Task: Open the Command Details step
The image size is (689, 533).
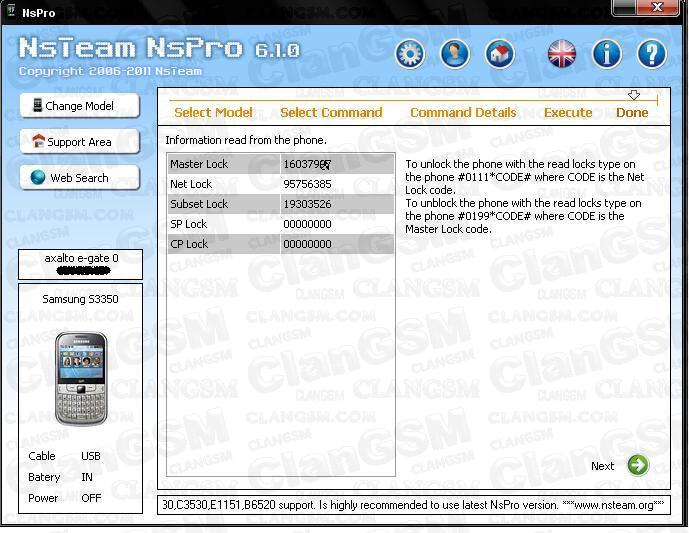Action: click(463, 112)
